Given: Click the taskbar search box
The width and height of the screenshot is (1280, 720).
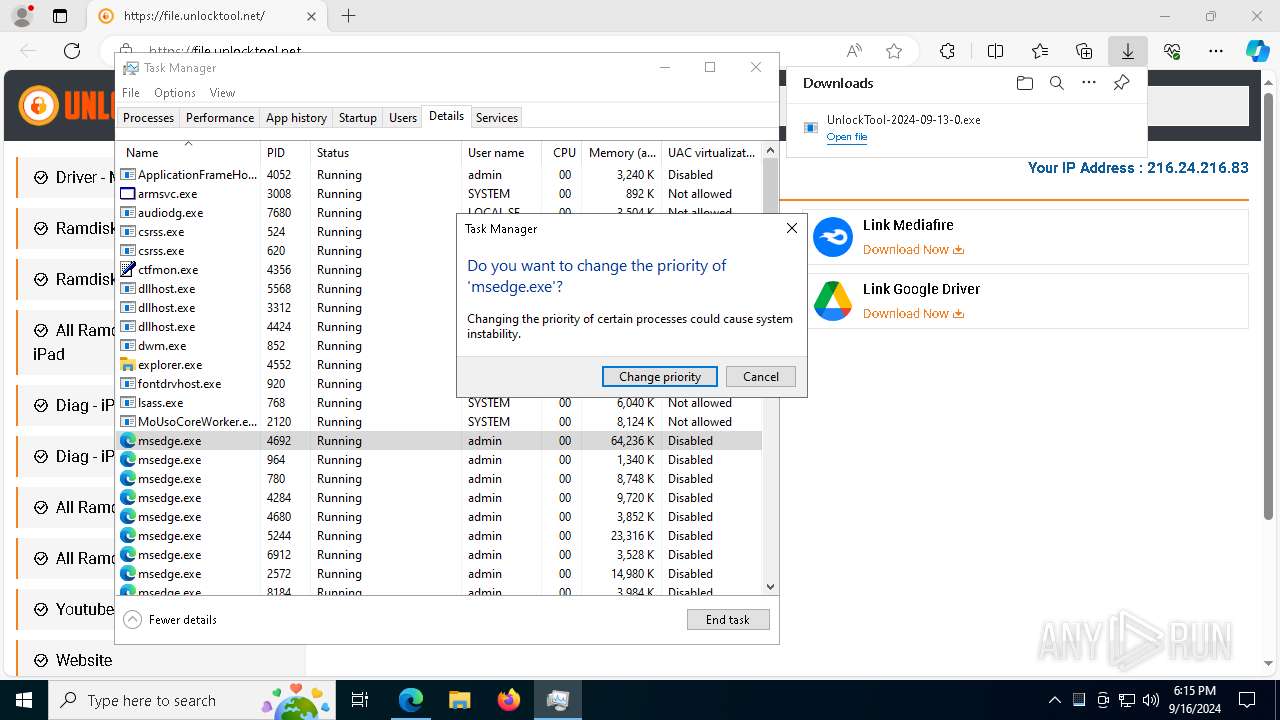Looking at the screenshot, I should [192, 700].
